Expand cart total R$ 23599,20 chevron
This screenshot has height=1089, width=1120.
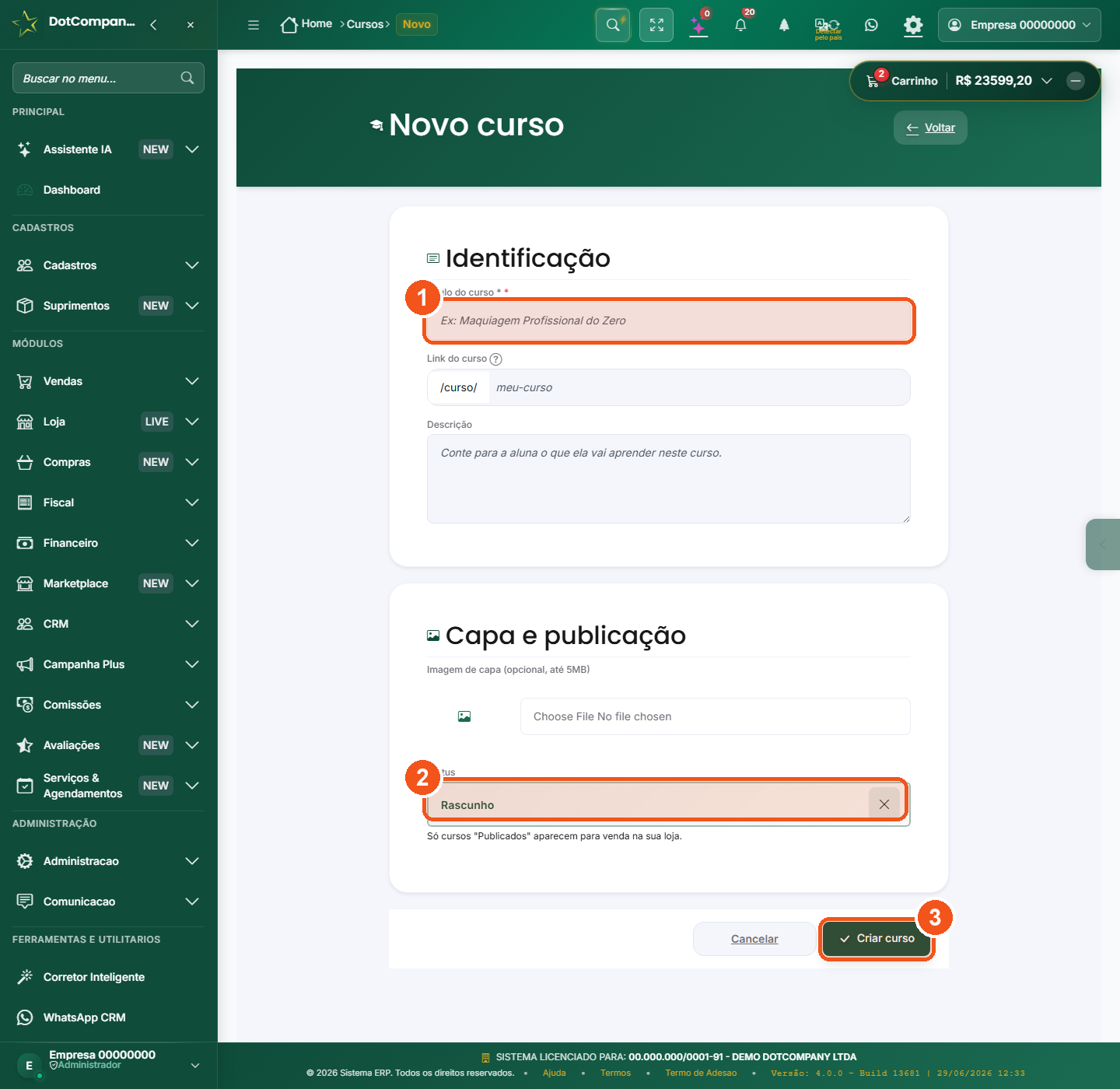(x=1047, y=81)
